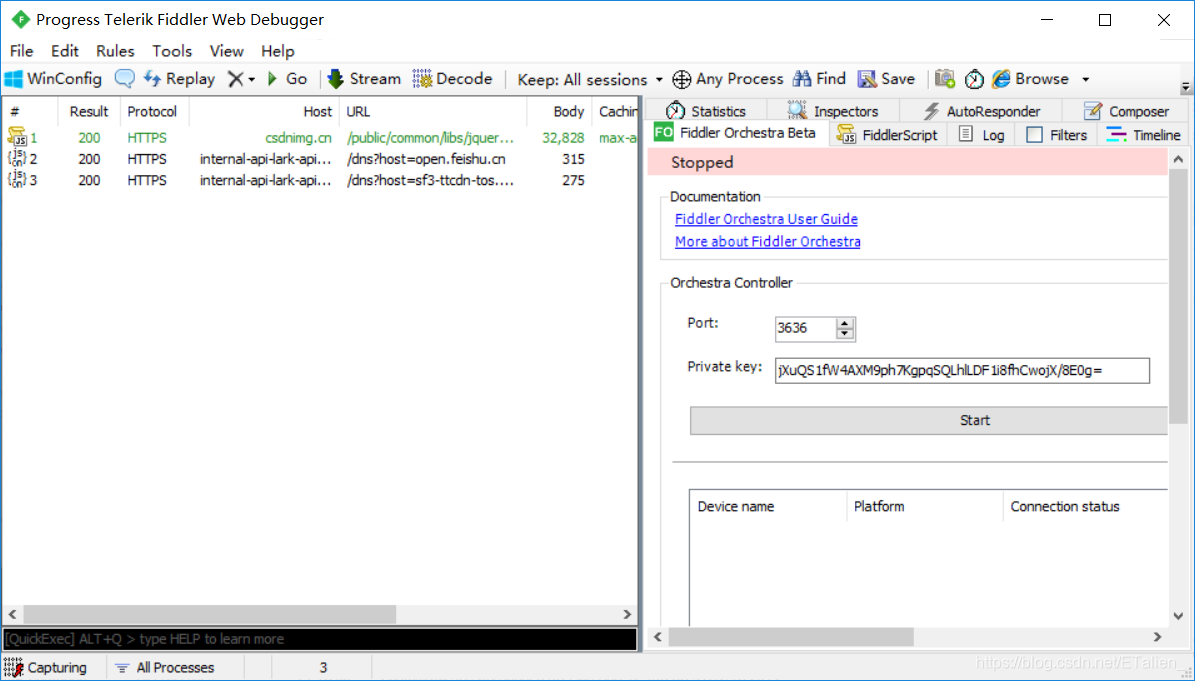1195x681 pixels.
Task: Switch to the Timeline tab
Action: pyautogui.click(x=1143, y=135)
